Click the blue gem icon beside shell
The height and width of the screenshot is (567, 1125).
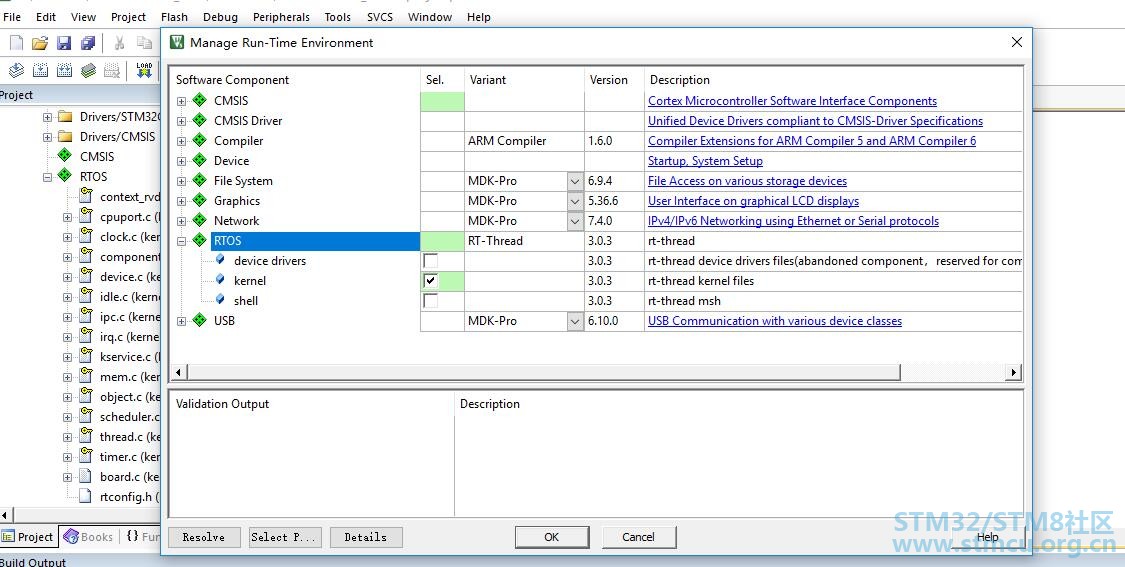click(x=220, y=300)
